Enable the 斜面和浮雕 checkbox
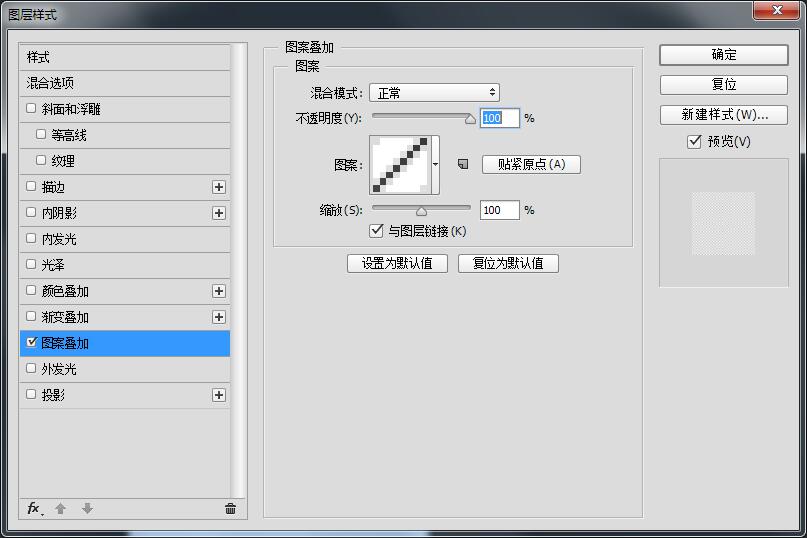Image resolution: width=807 pixels, height=538 pixels. point(31,108)
